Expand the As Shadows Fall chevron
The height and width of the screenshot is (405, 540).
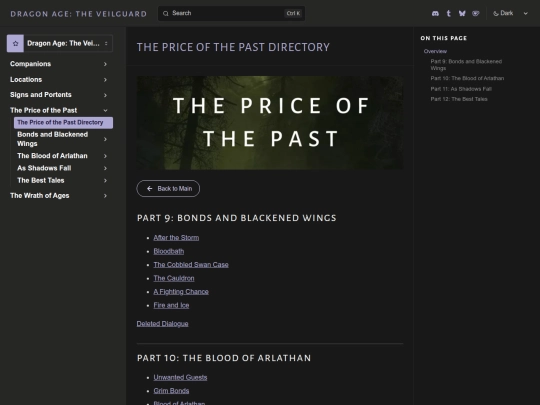[x=105, y=168]
